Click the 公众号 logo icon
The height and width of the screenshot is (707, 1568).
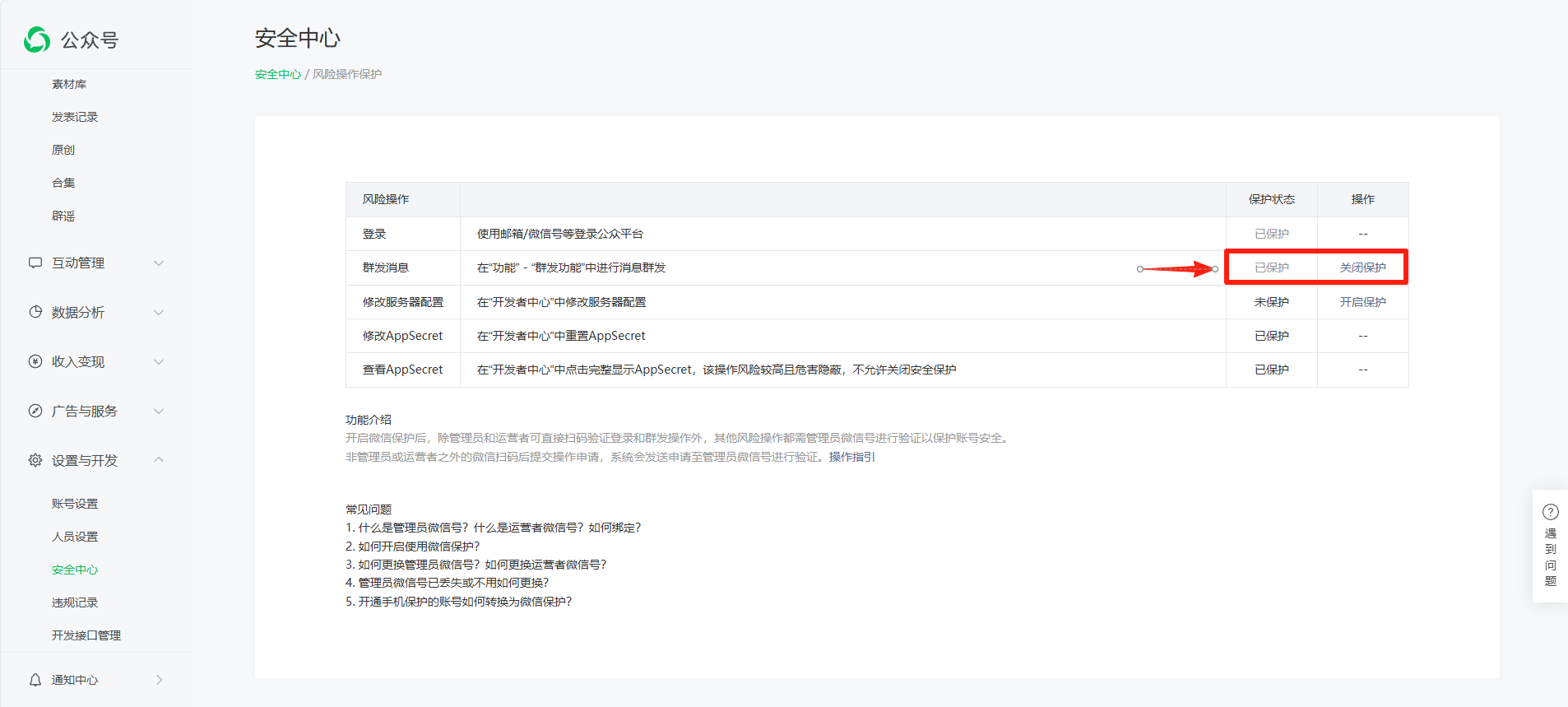point(37,40)
